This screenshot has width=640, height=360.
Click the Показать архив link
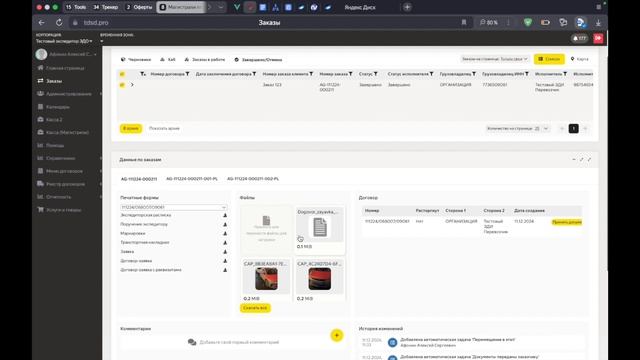[x=164, y=129]
